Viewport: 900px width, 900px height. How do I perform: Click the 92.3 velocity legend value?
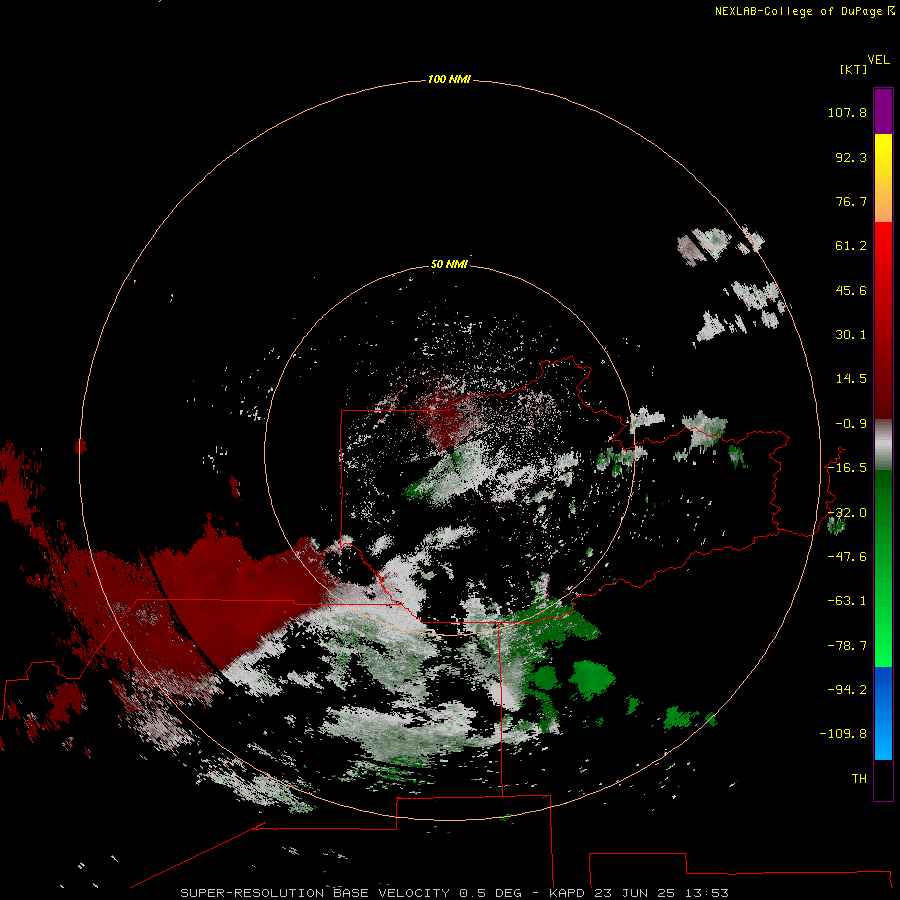(851, 157)
